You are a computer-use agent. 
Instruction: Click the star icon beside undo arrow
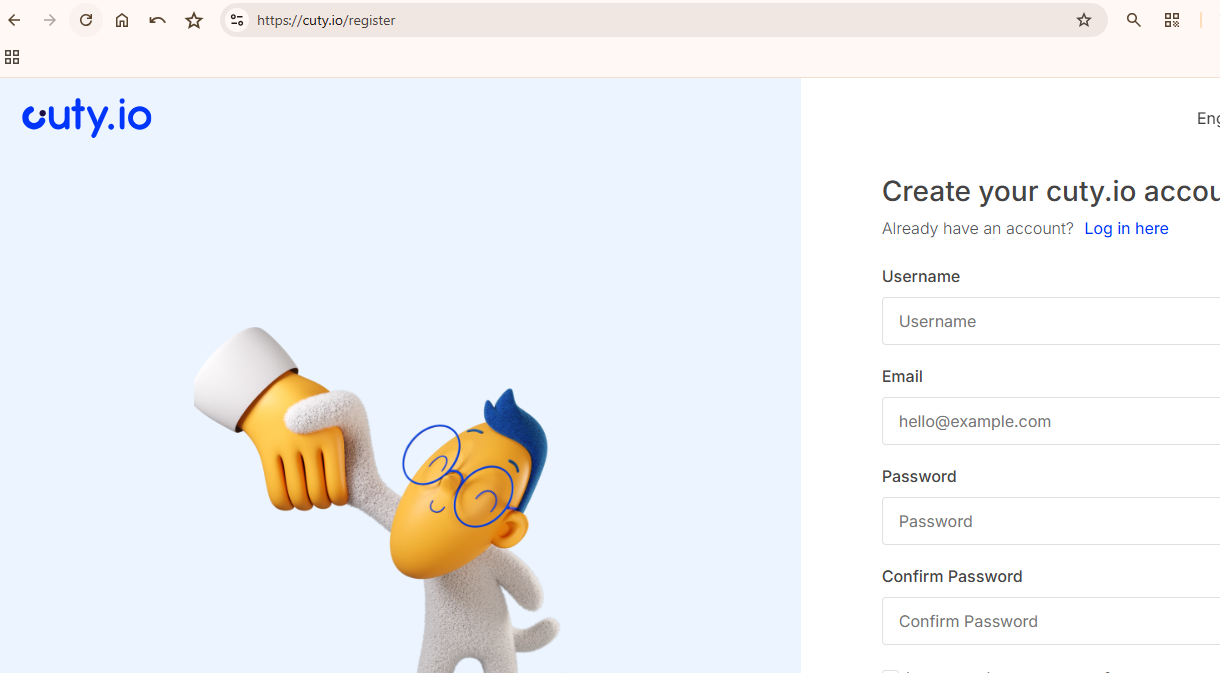tap(194, 20)
